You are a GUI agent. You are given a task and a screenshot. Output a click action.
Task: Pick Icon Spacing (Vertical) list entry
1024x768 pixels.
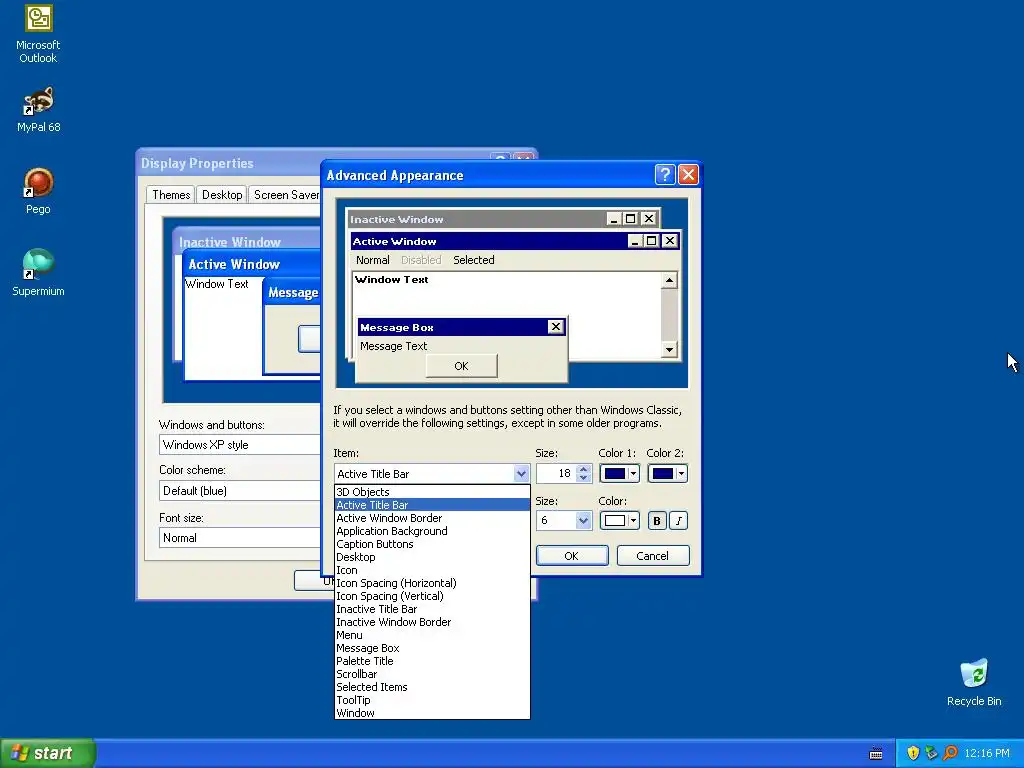point(432,596)
